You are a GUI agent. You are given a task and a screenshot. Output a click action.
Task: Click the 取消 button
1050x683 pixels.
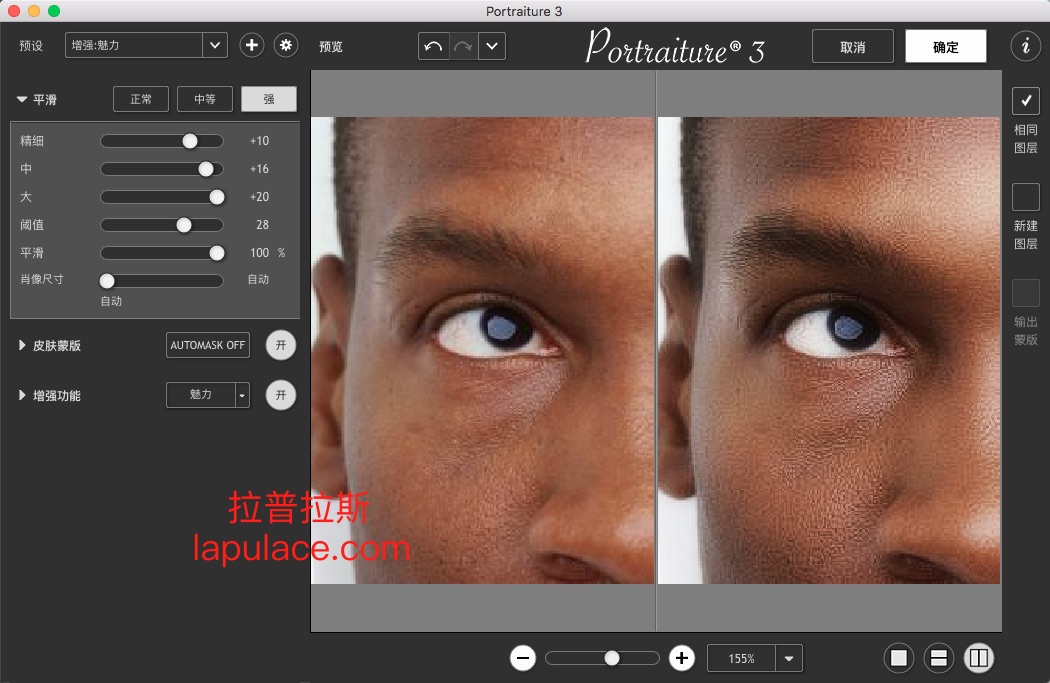pyautogui.click(x=853, y=47)
